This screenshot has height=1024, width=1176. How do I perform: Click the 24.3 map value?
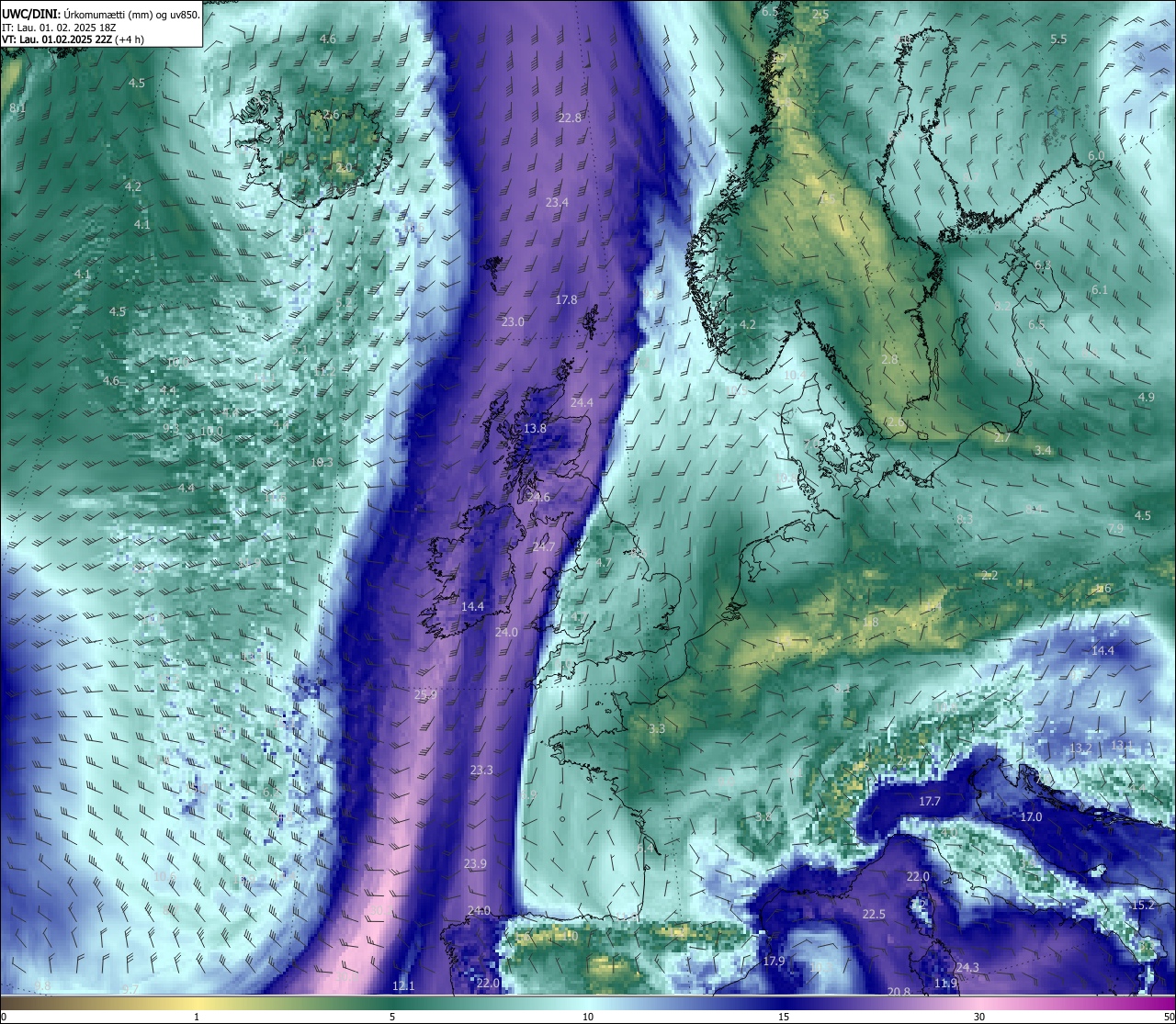(x=967, y=967)
